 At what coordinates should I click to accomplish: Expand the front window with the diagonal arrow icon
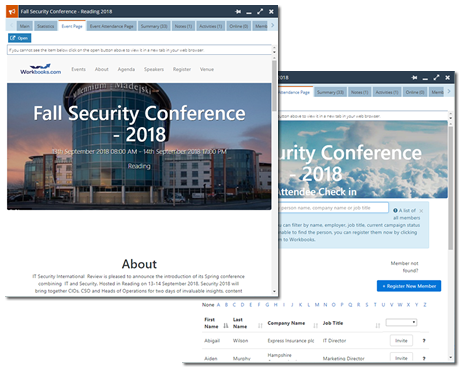(260, 12)
